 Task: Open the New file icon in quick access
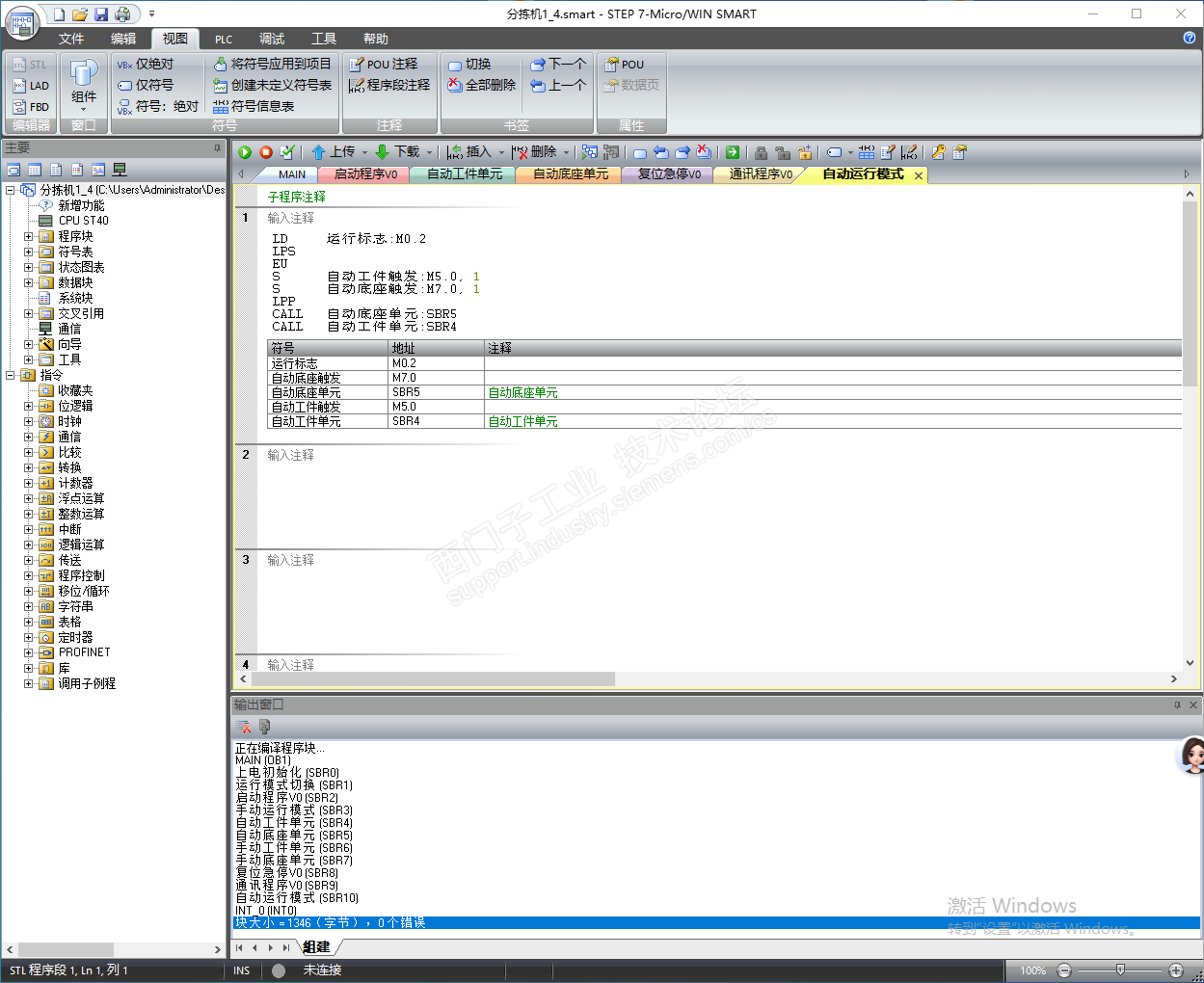pyautogui.click(x=60, y=14)
